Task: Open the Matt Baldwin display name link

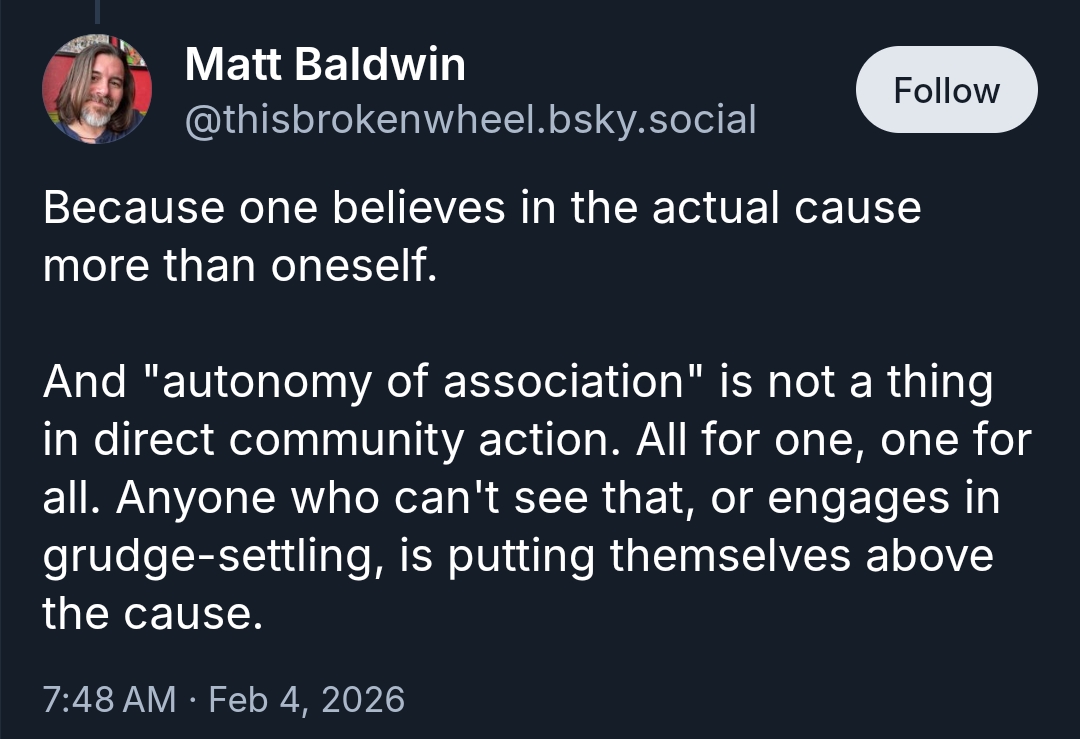Action: click(x=325, y=66)
